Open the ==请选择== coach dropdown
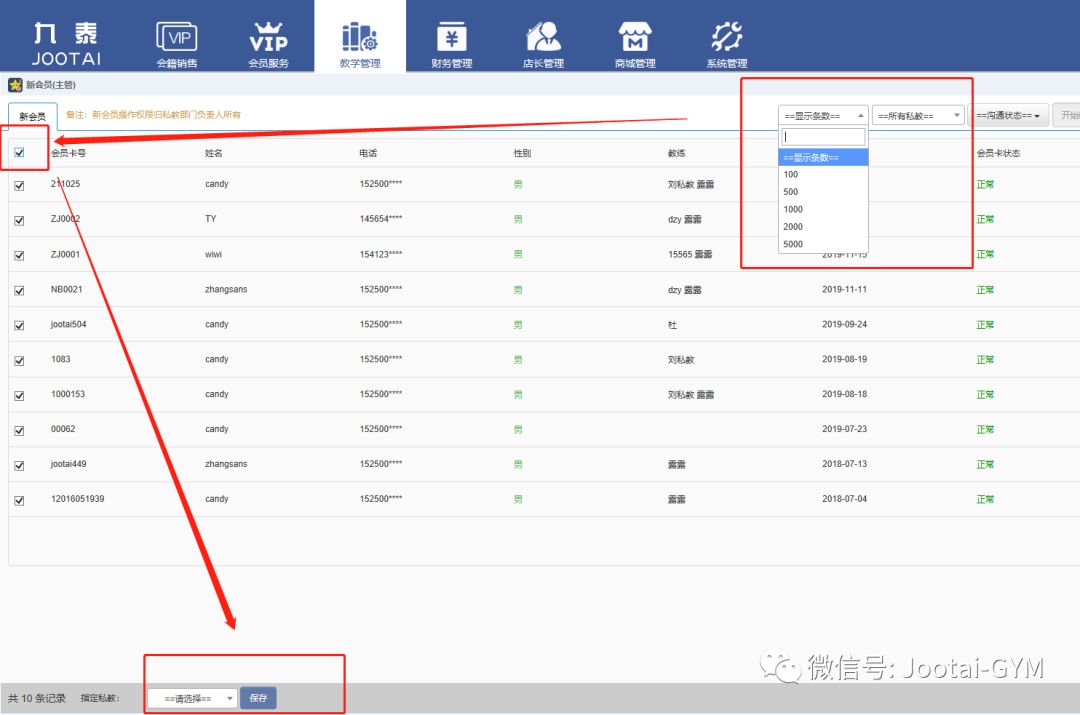Image resolution: width=1080 pixels, height=715 pixels. click(x=190, y=697)
